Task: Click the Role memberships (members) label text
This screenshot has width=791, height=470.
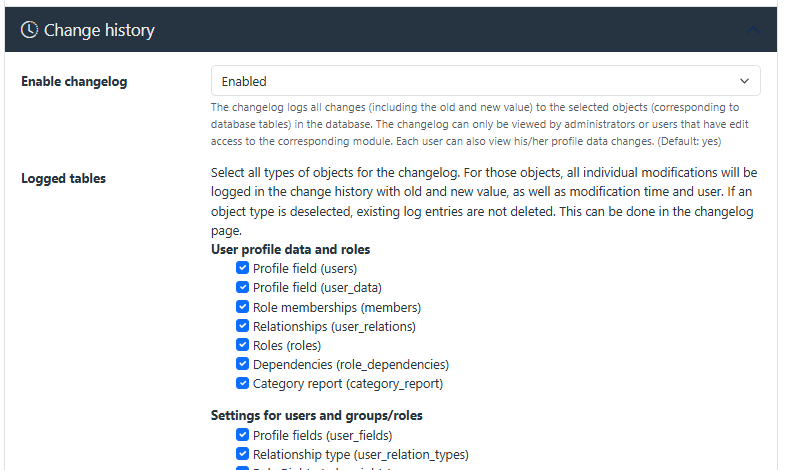Action: point(337,307)
